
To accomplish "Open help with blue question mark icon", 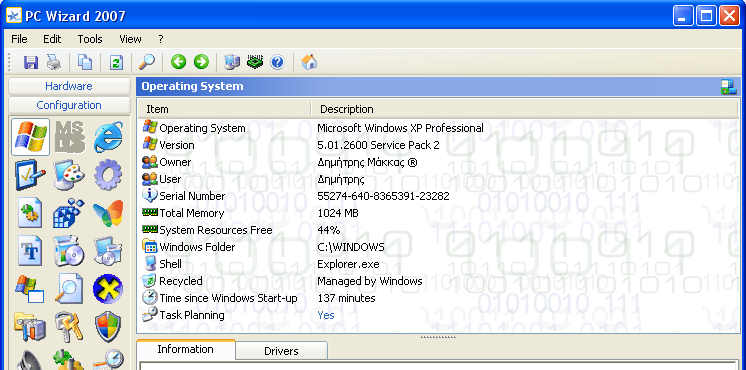I will (x=277, y=62).
